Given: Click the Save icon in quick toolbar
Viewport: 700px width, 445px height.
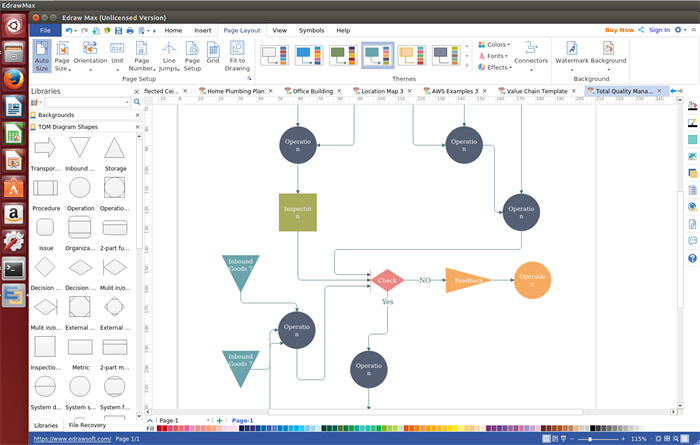Looking at the screenshot, I should pos(118,30).
